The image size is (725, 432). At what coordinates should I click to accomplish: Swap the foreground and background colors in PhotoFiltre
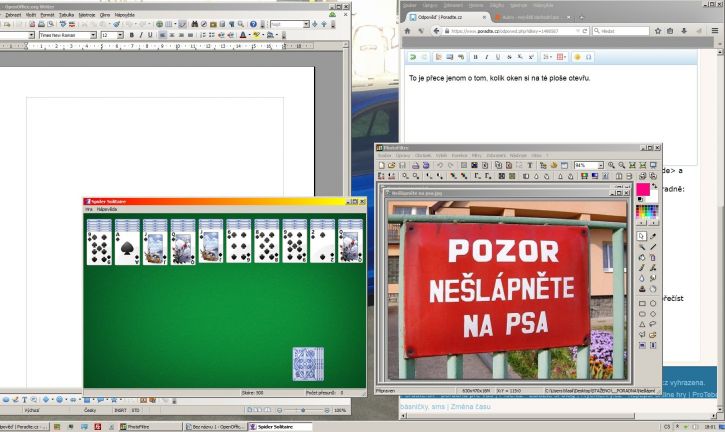click(654, 186)
